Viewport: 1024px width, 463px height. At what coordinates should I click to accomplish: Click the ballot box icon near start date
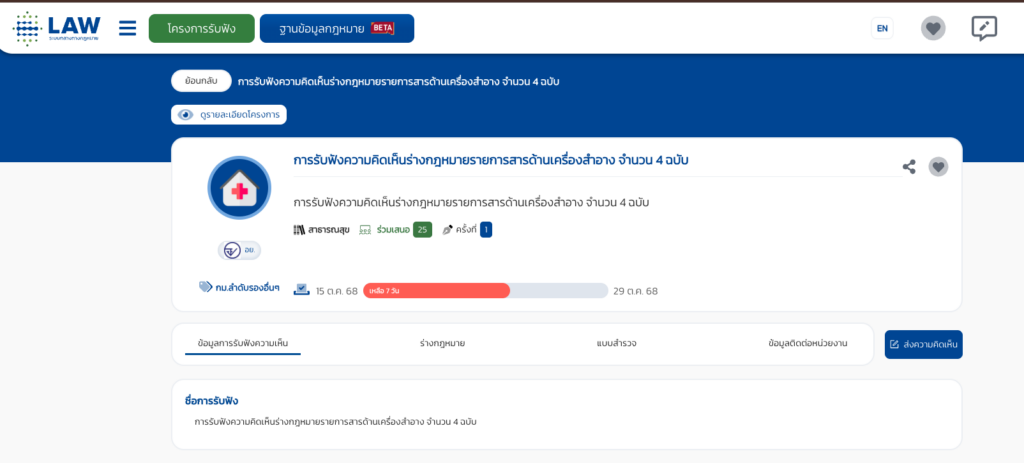pyautogui.click(x=302, y=290)
